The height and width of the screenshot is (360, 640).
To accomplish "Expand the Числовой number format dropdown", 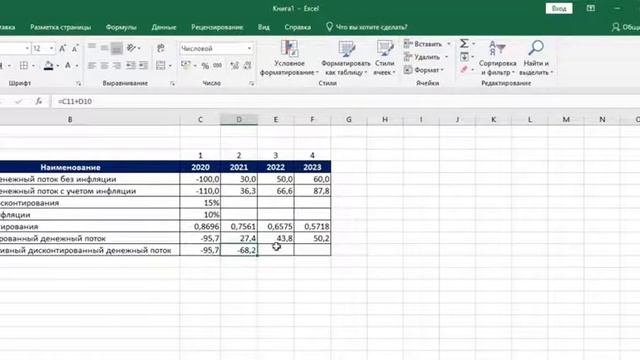I will 249,49.
